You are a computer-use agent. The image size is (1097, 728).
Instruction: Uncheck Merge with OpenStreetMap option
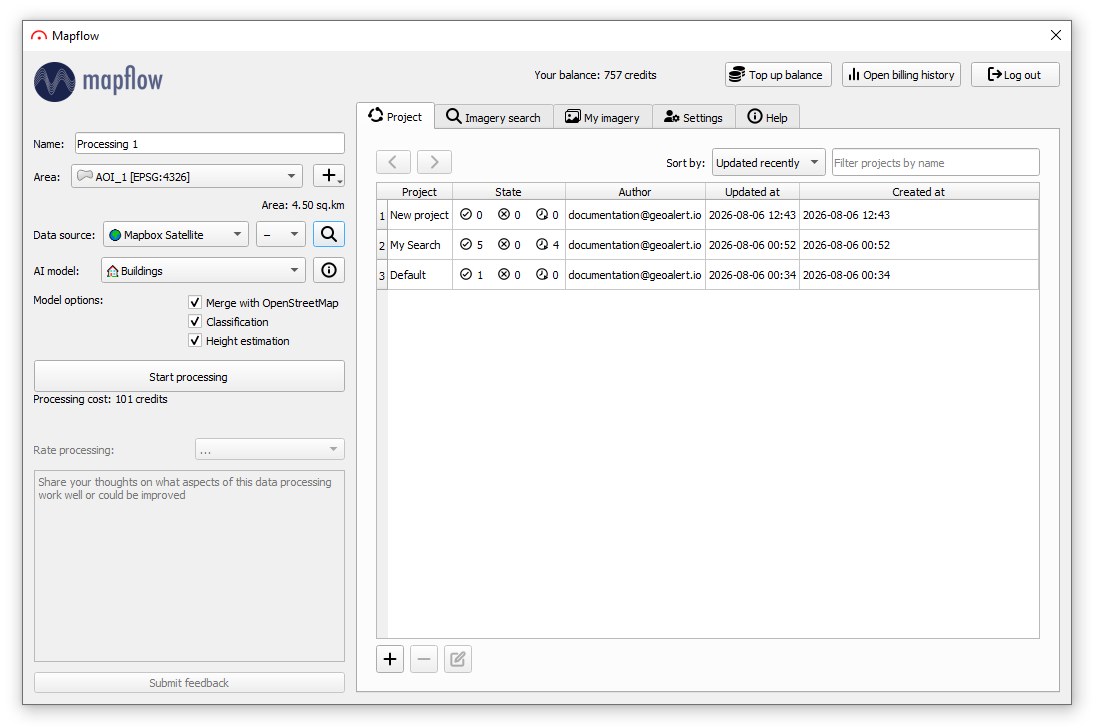pyautogui.click(x=195, y=303)
